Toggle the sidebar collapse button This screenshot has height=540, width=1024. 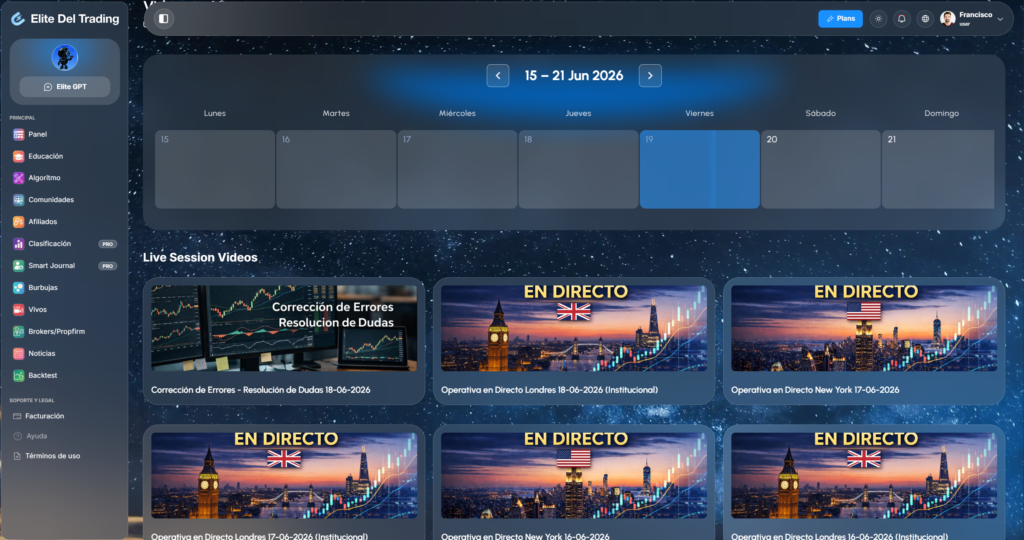pos(164,19)
